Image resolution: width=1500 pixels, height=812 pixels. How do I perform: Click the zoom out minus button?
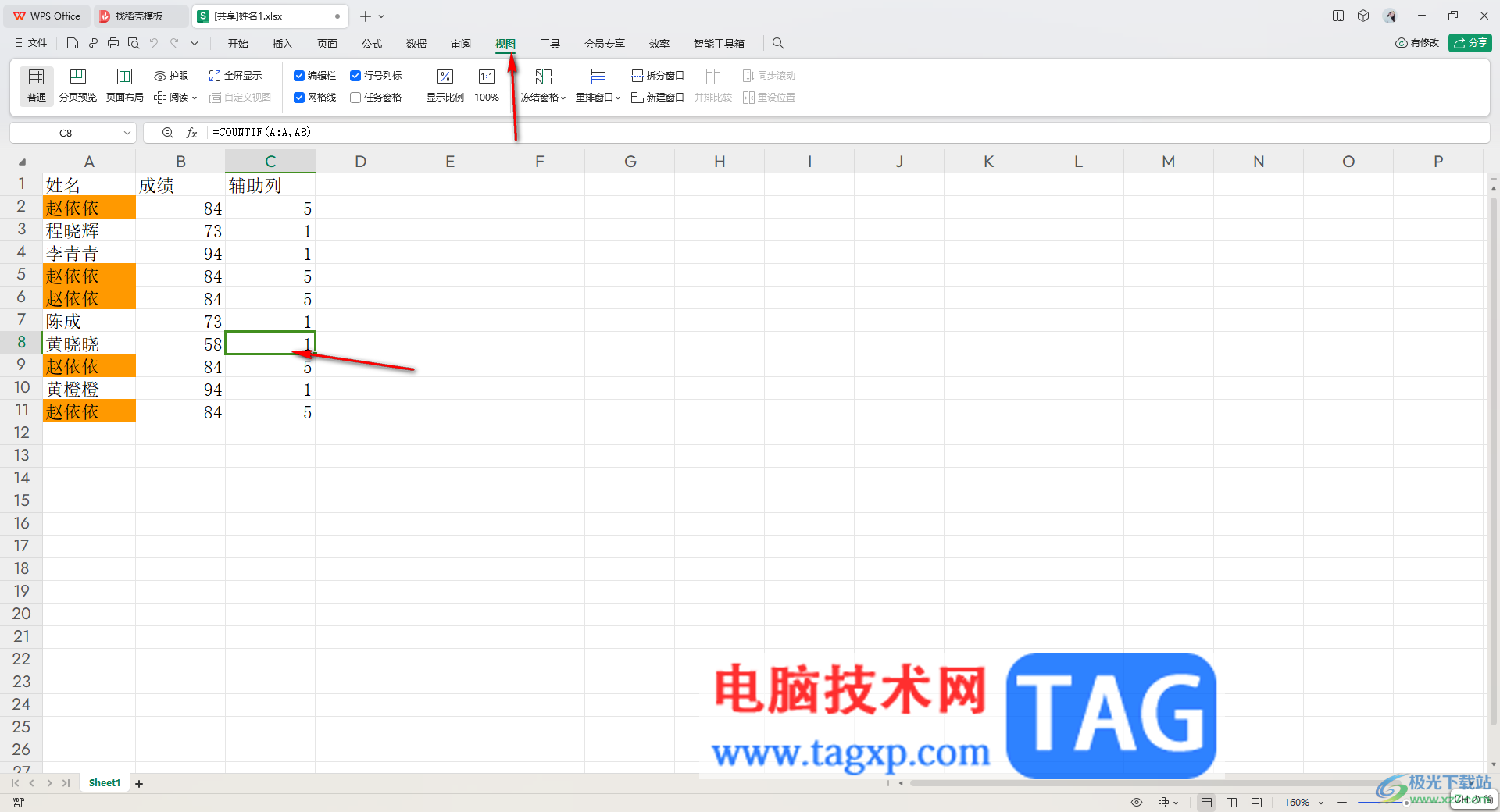tap(1342, 803)
